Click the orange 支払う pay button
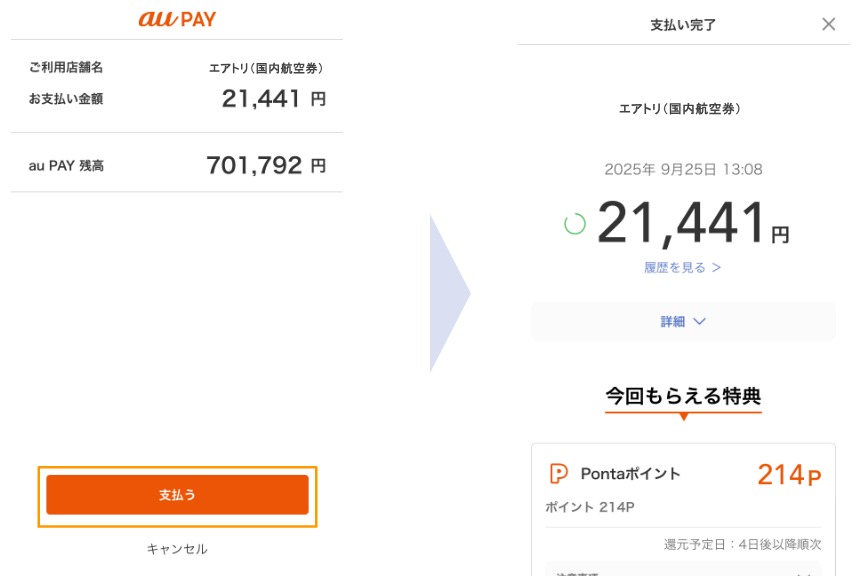The width and height of the screenshot is (860, 582). (x=177, y=495)
